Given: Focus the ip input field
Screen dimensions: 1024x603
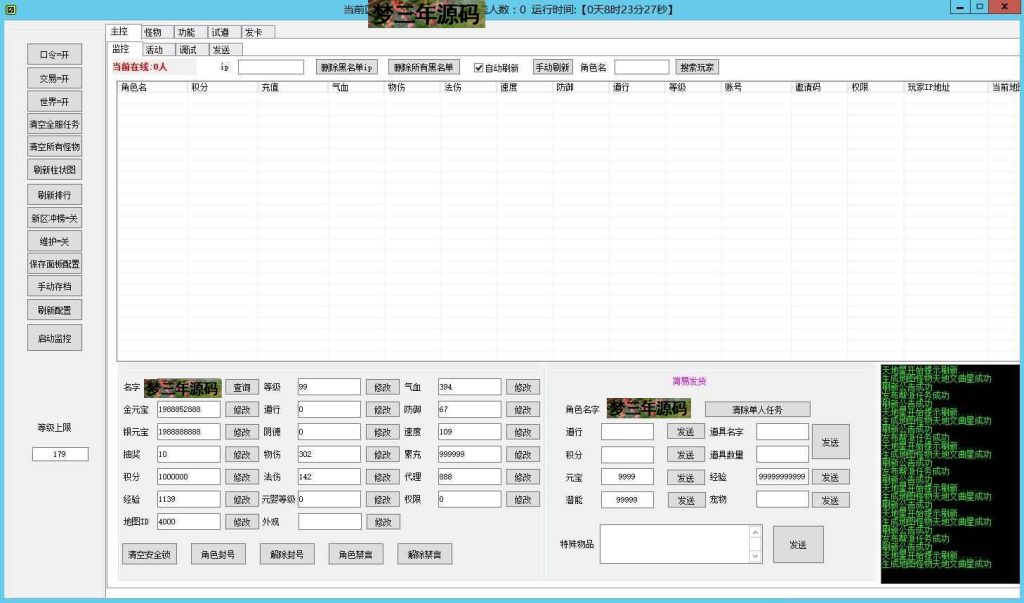Looking at the screenshot, I should click(271, 67).
